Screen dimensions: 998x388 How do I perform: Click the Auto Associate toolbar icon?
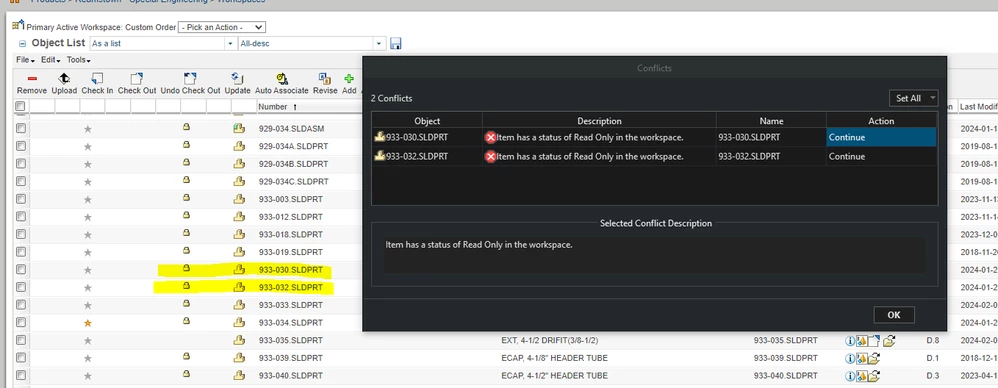pos(282,79)
